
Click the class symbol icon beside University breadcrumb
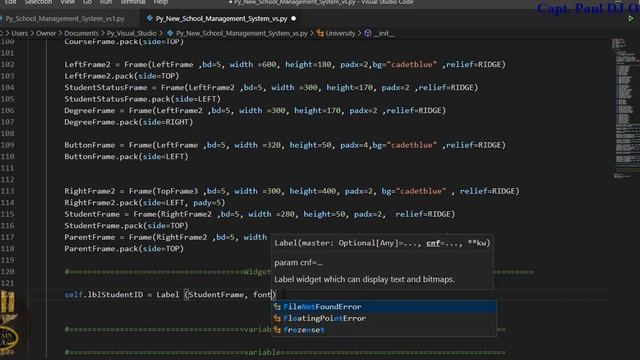coord(320,33)
